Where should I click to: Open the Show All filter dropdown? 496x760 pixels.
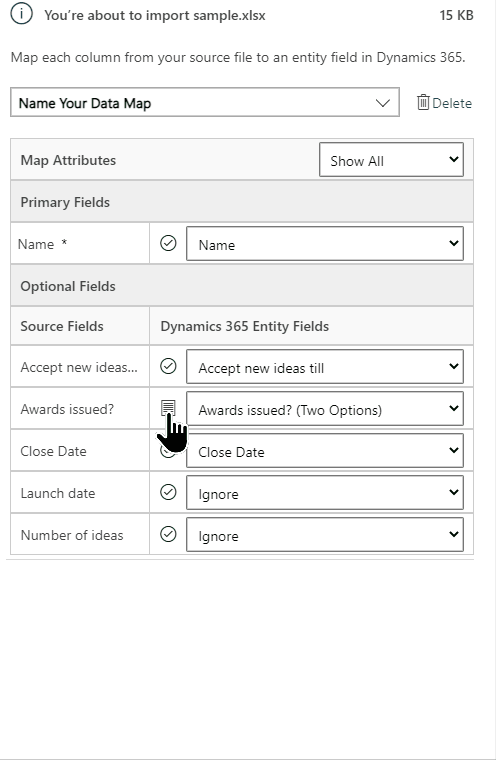391,159
